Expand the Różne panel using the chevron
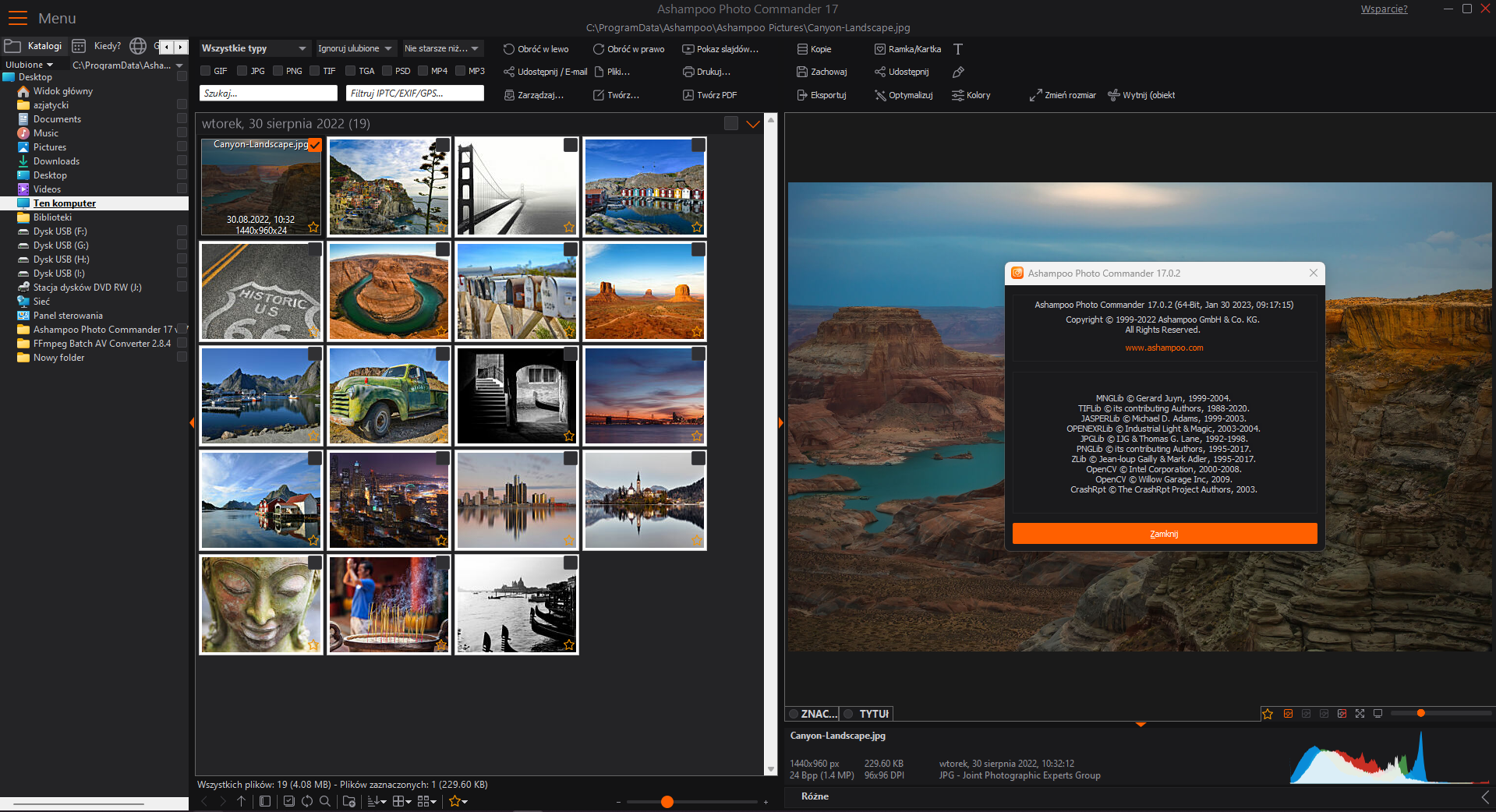Screen dimensions: 1496x812 pos(1485,796)
